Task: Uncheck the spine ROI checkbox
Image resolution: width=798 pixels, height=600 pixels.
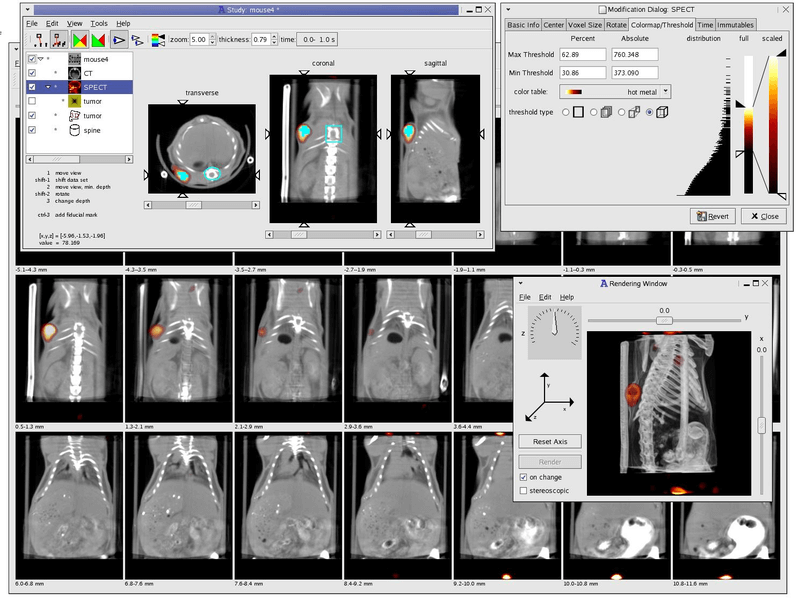Action: click(x=32, y=130)
